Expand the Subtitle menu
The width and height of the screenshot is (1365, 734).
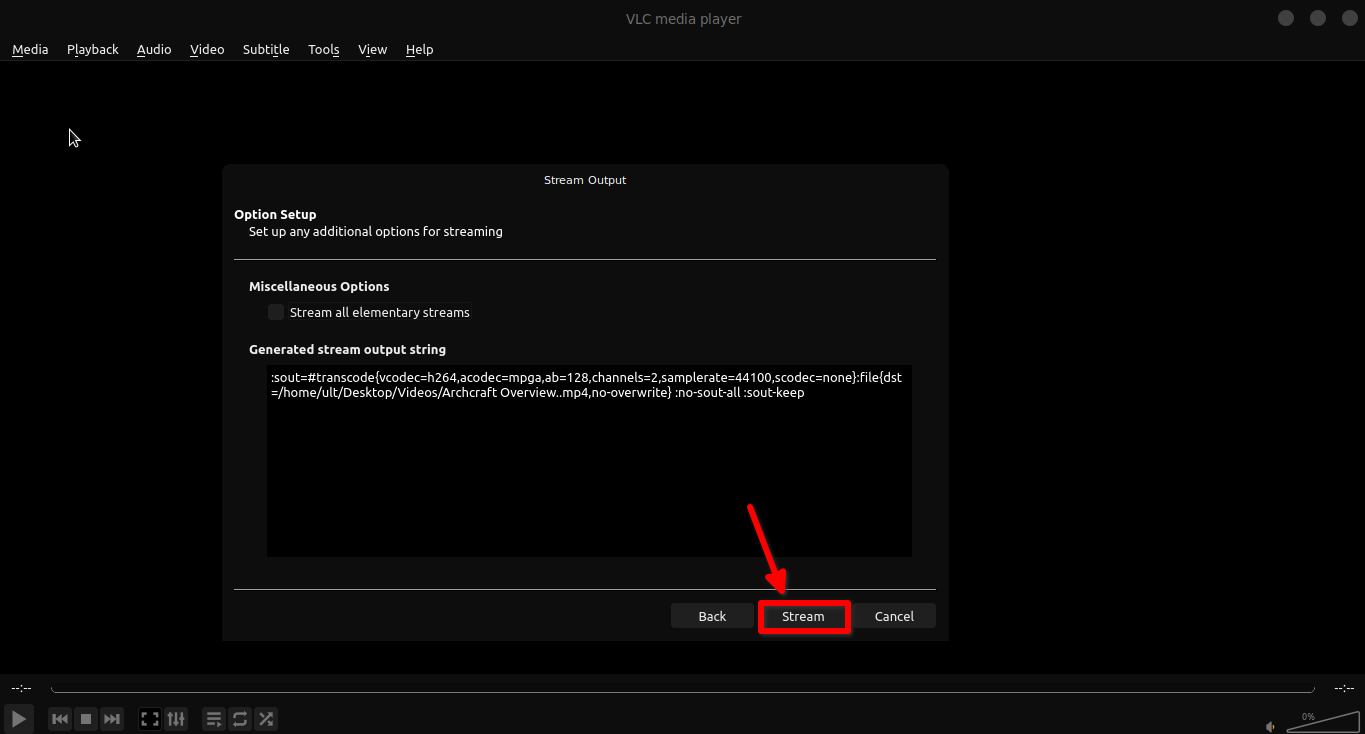click(x=266, y=49)
